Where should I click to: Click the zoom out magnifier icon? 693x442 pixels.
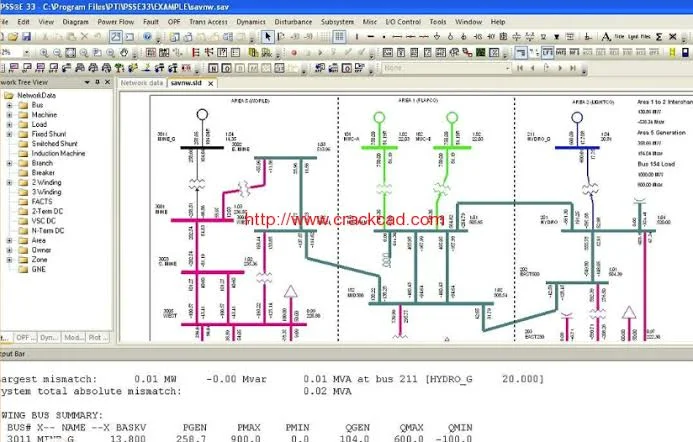pos(57,53)
